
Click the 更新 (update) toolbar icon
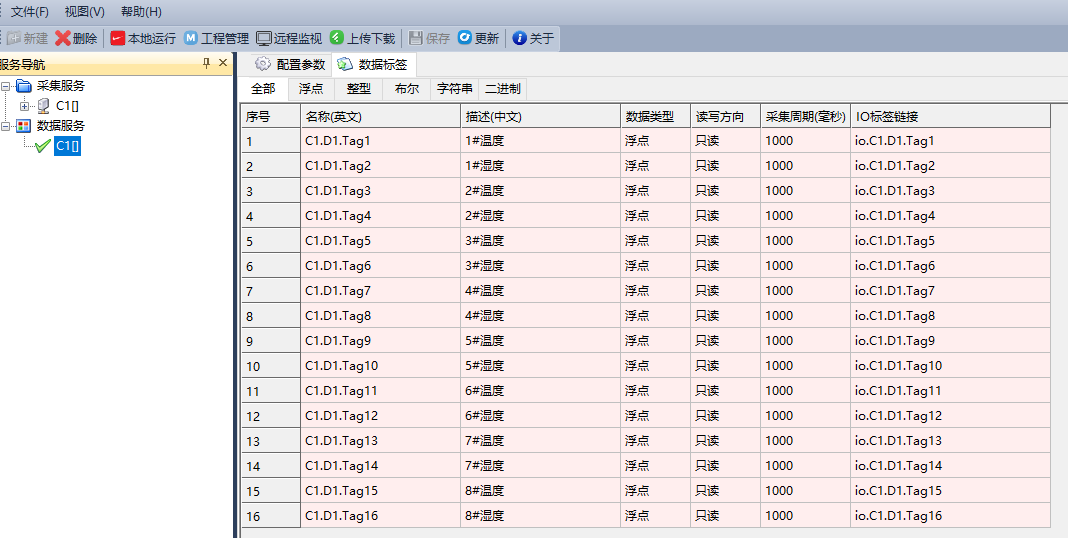pyautogui.click(x=465, y=39)
